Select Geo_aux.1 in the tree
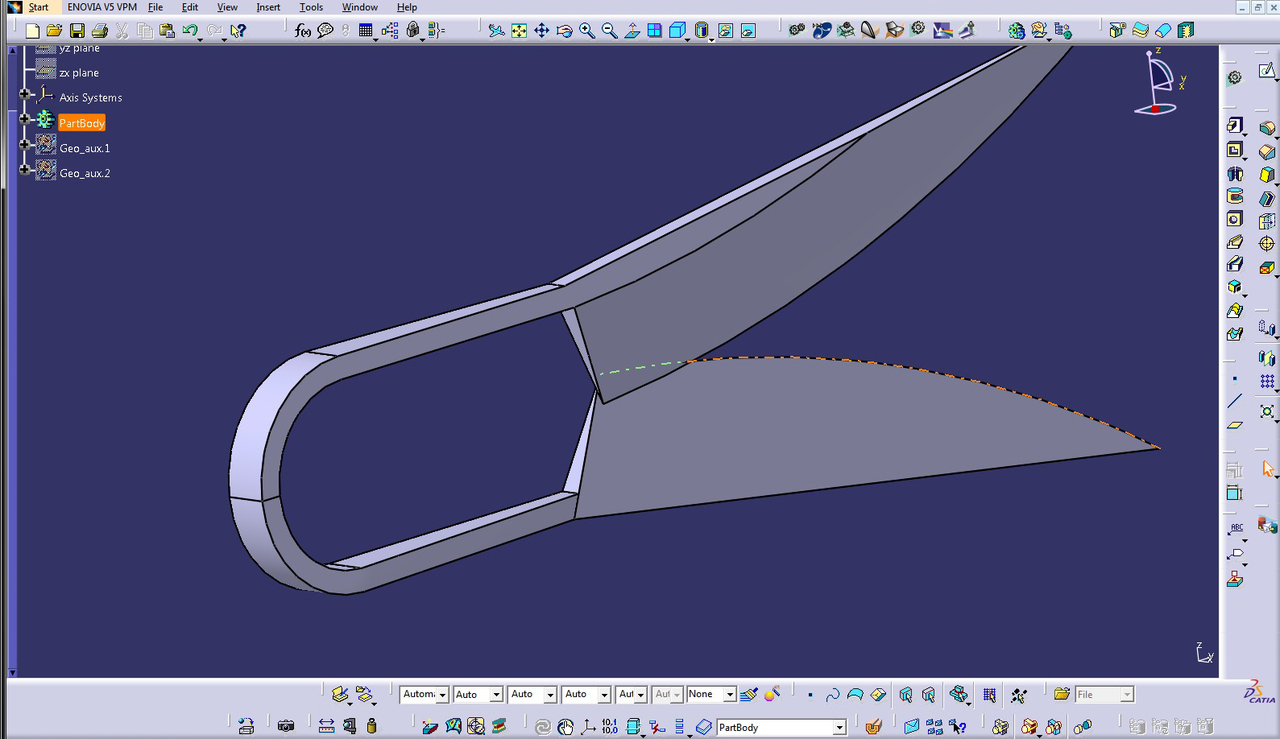The image size is (1280, 739). (x=85, y=148)
